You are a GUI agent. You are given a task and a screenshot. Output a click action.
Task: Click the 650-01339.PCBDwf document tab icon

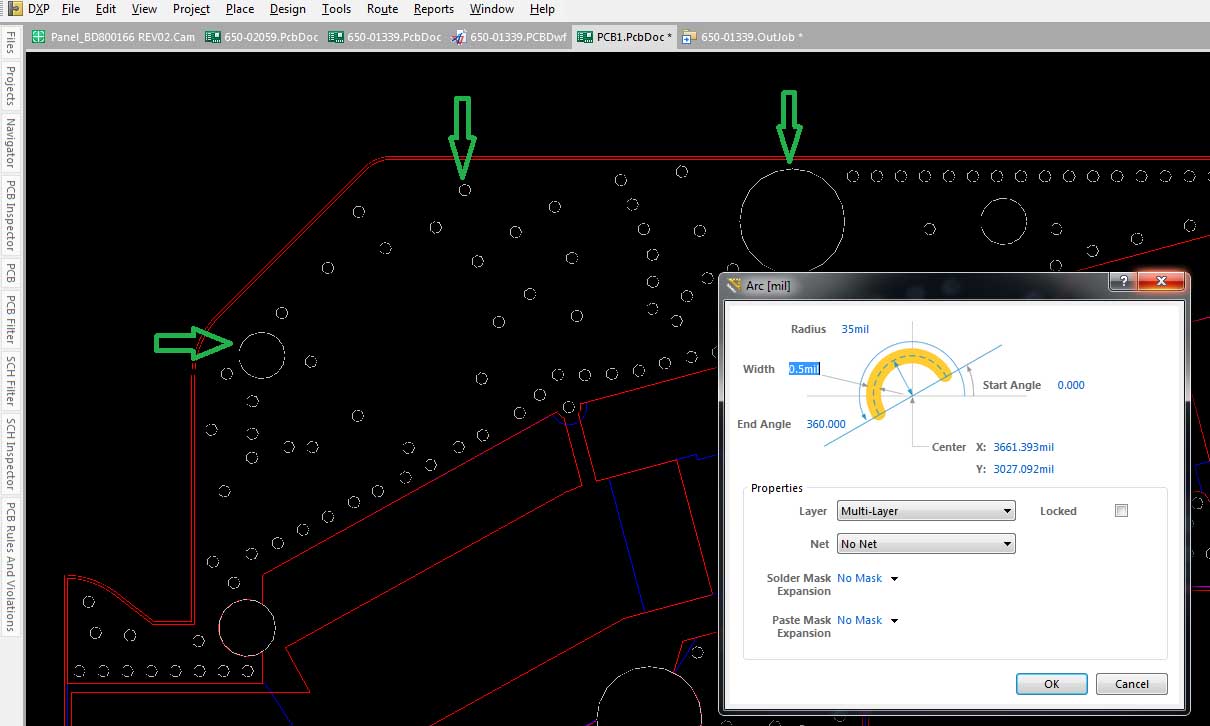click(458, 38)
